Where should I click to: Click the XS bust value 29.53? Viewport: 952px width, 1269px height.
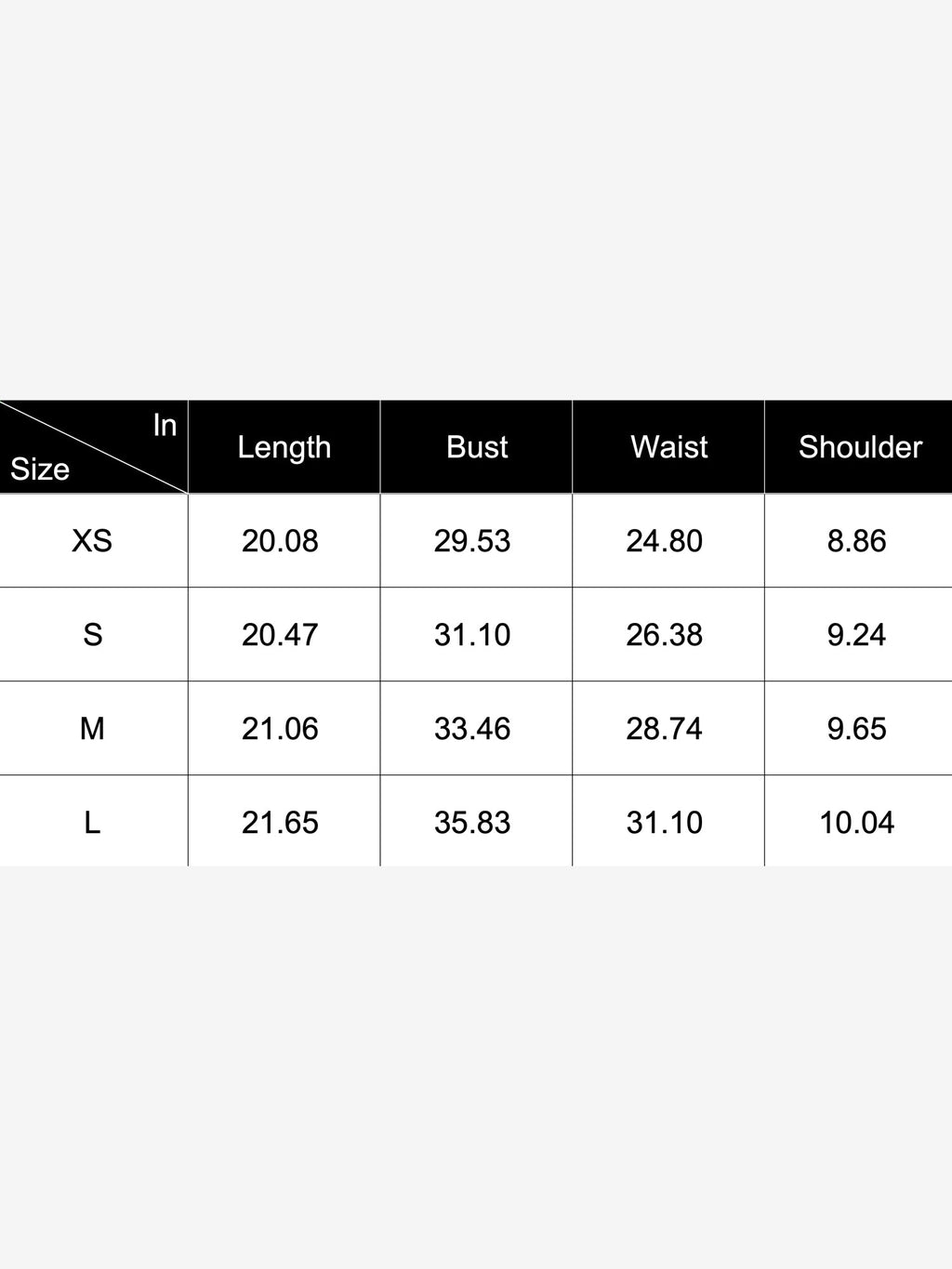click(x=472, y=541)
